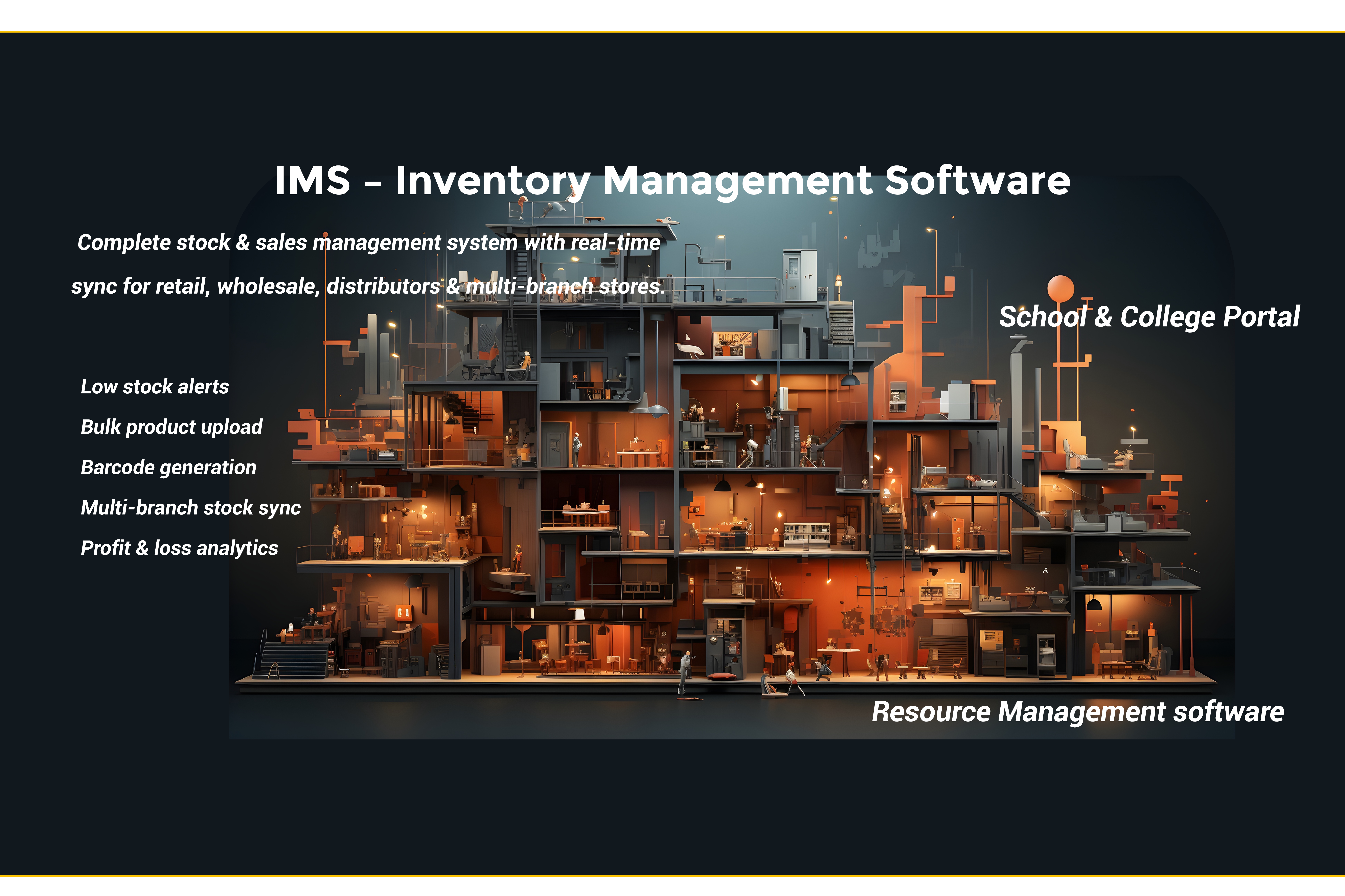The image size is (1345, 896).
Task: Toggle Barcode generation on
Action: point(168,467)
